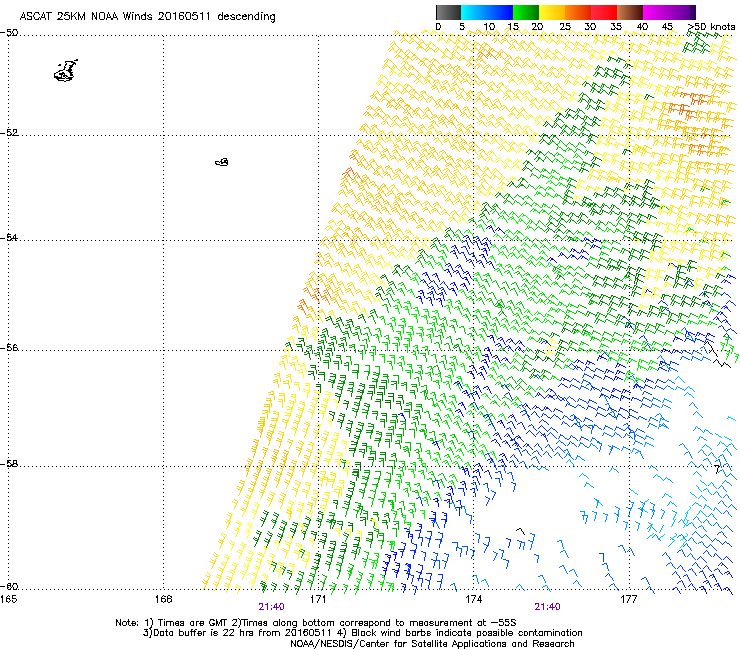Click the '-60' latitude label

pyautogui.click(x=9, y=587)
